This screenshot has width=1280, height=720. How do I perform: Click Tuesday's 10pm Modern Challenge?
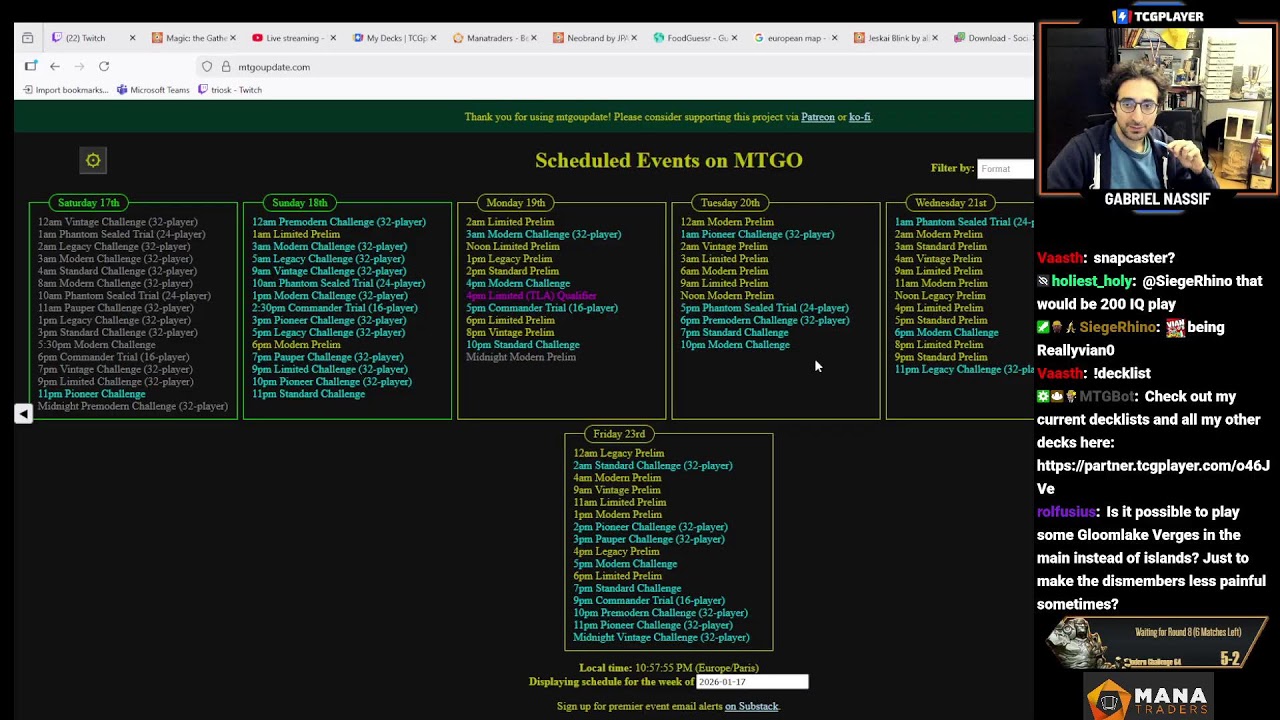(735, 345)
